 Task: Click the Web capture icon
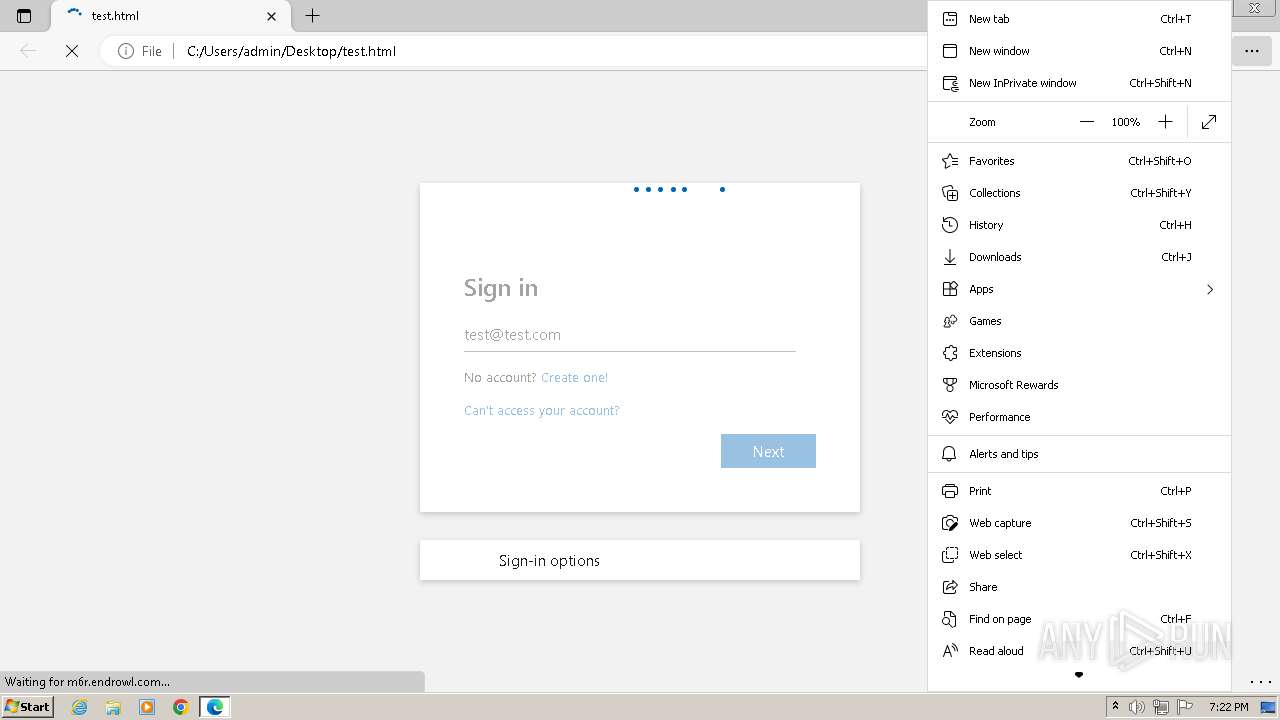click(950, 523)
